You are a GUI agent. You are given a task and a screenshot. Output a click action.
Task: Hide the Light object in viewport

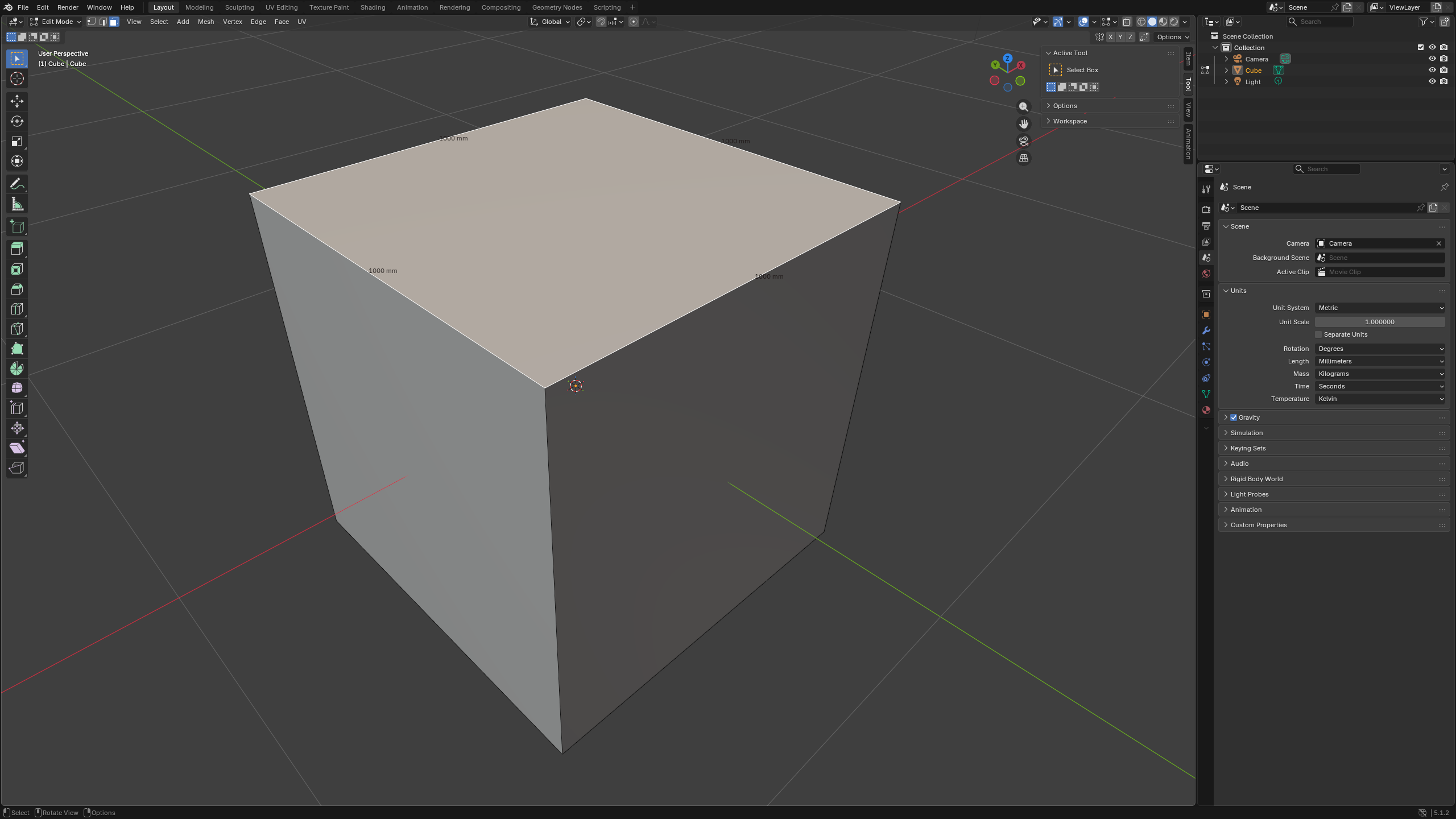coord(1432,81)
